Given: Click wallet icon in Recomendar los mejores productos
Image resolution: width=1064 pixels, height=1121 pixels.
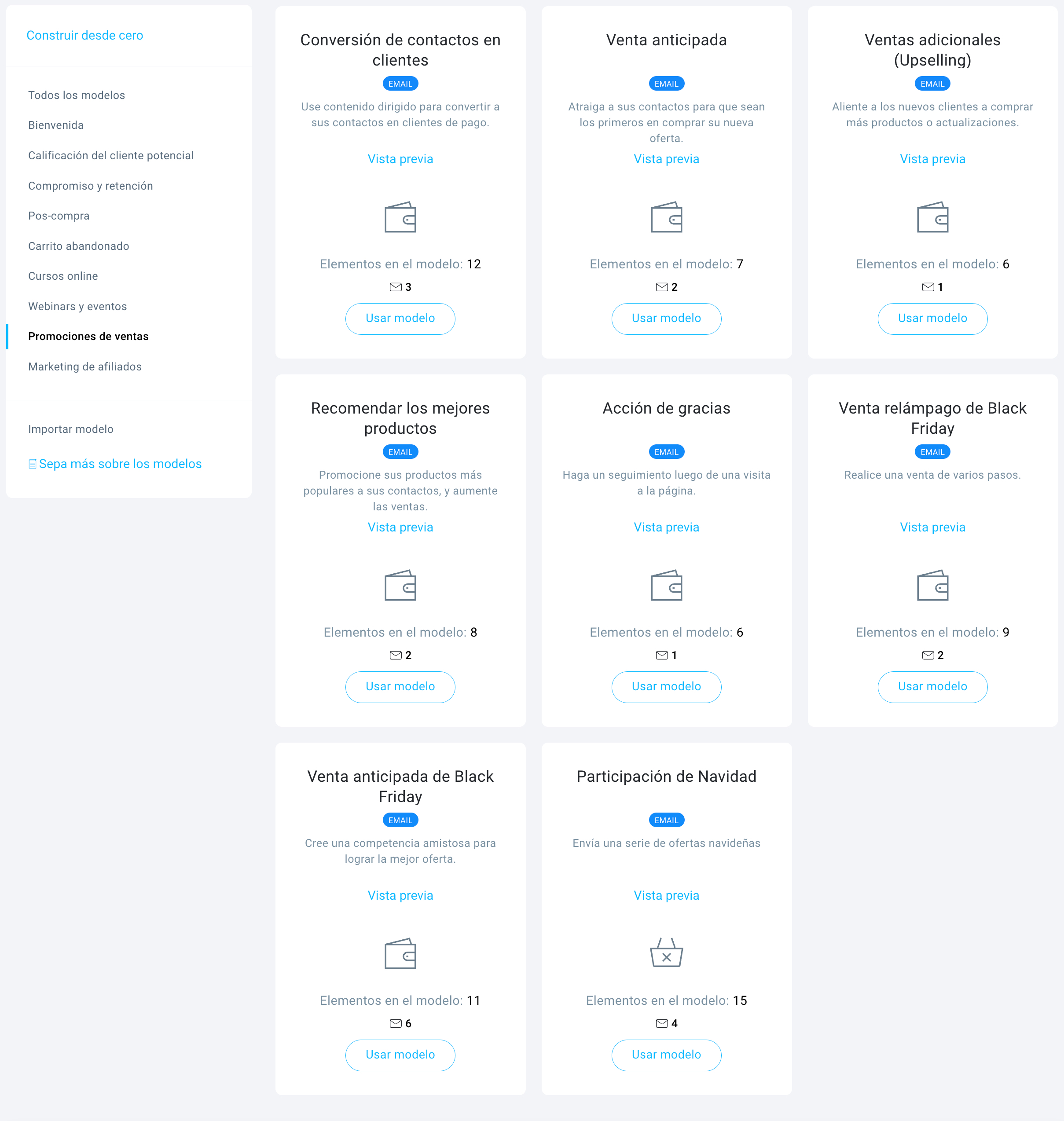Looking at the screenshot, I should coord(400,586).
